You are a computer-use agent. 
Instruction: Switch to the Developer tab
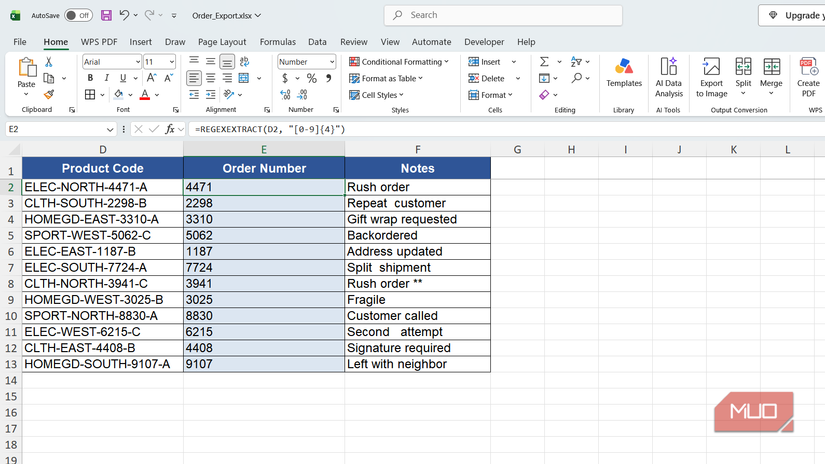click(x=484, y=42)
